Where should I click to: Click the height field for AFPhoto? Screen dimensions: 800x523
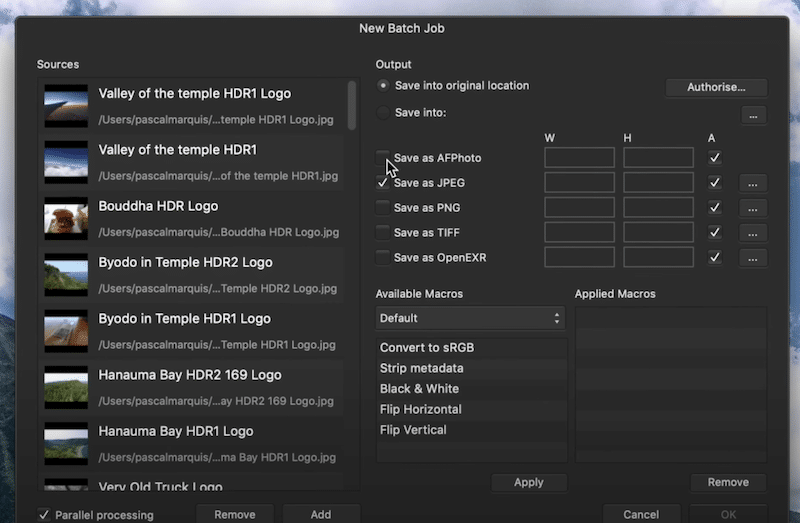(x=658, y=158)
